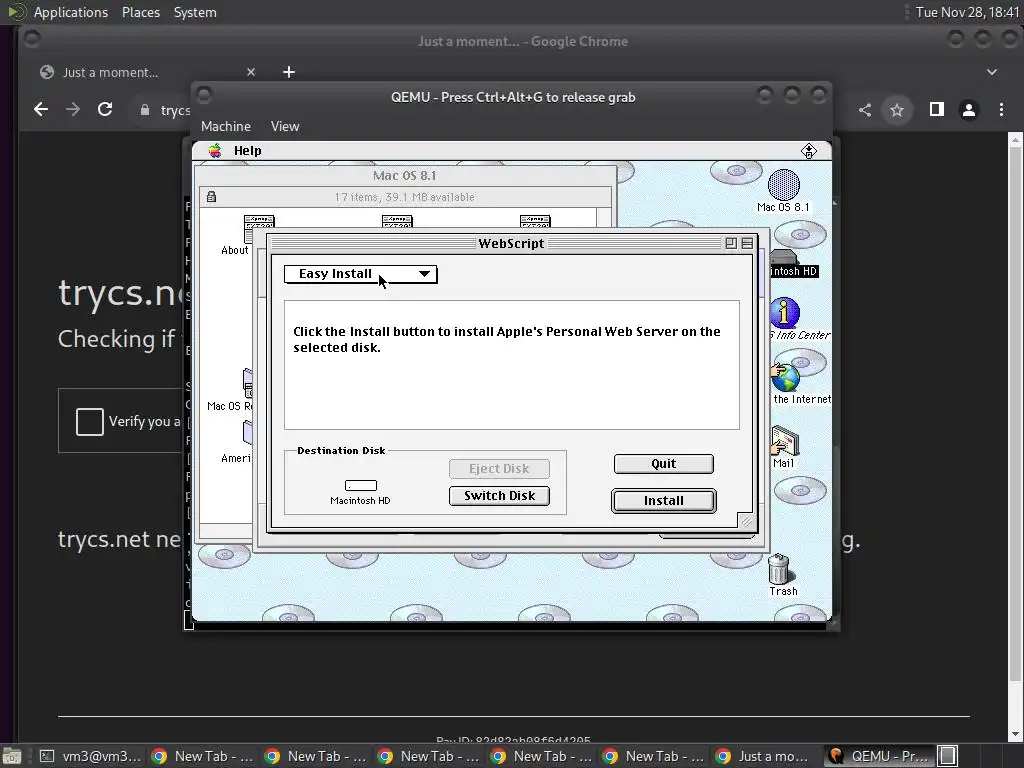Switch to vm3@vm3 terminal in taskbar

(90, 756)
